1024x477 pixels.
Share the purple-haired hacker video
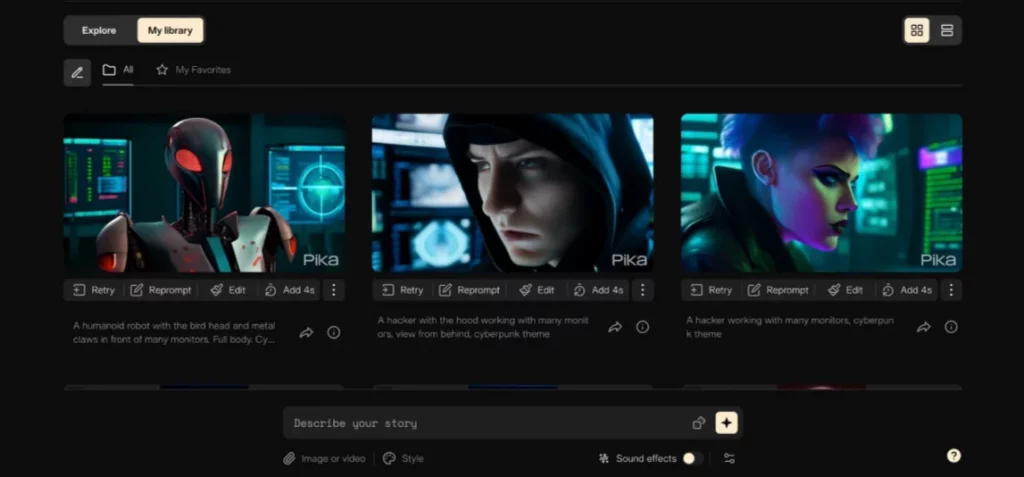924,327
